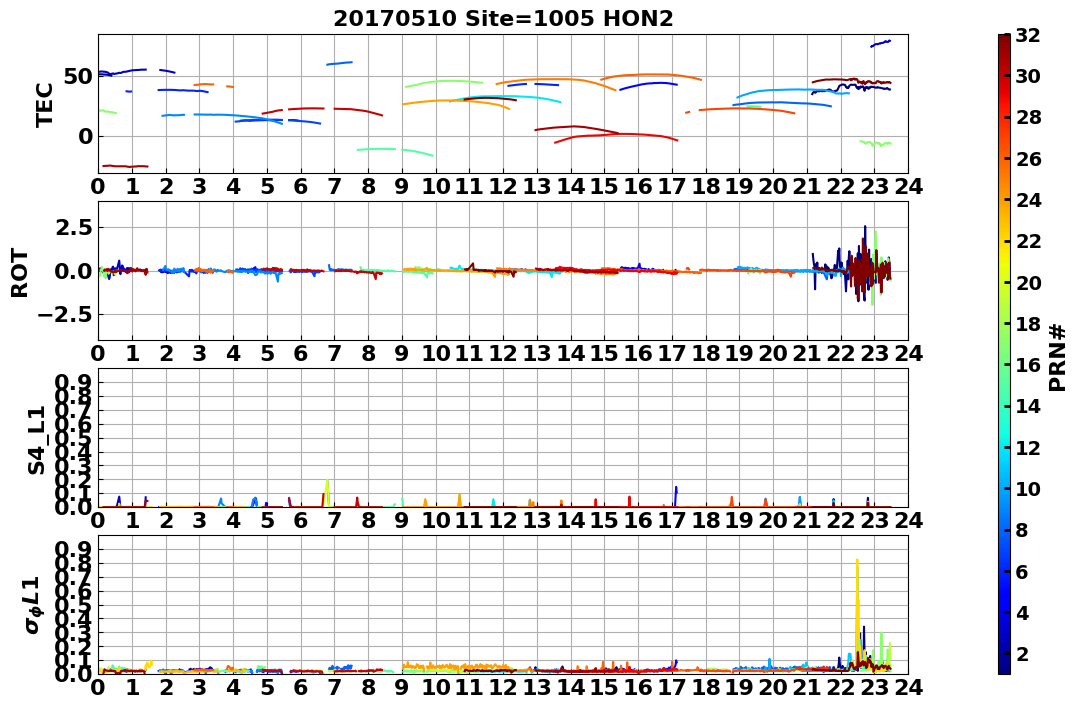Viewport: 1077px width, 709px height.
Task: Click x-axis tick '21' under the ROT panel
Action: point(806,354)
